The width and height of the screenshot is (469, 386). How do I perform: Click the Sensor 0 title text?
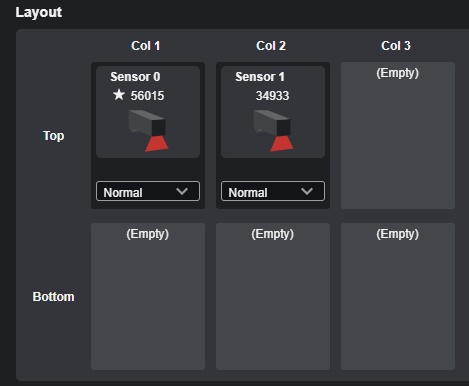135,77
